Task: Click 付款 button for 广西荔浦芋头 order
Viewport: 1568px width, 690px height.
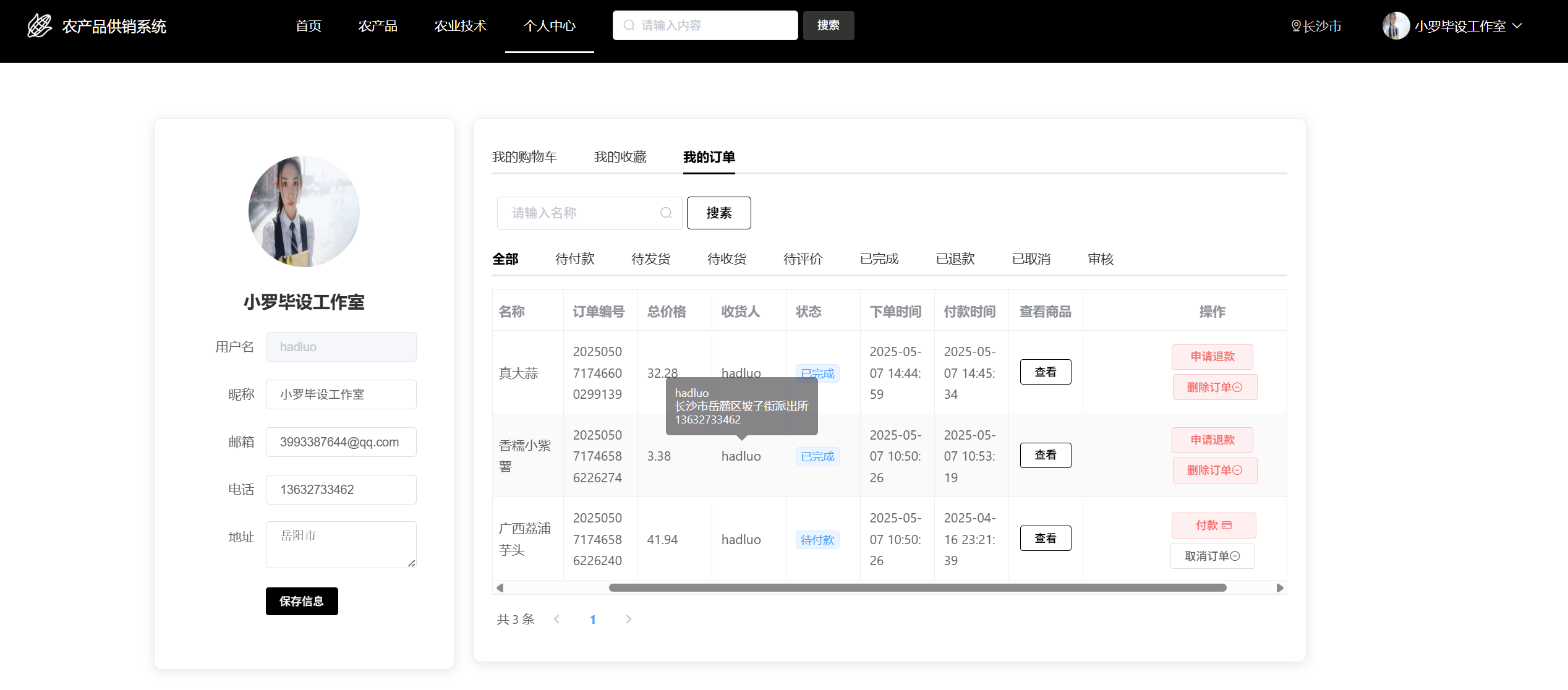Action: point(1213,526)
